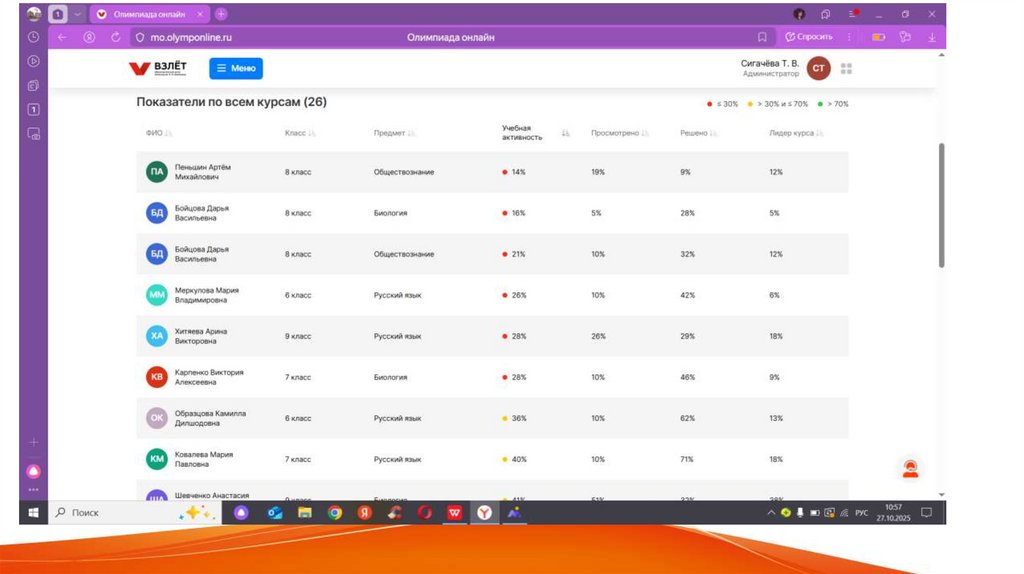
Task: Open the blue Меню button
Action: pos(236,68)
